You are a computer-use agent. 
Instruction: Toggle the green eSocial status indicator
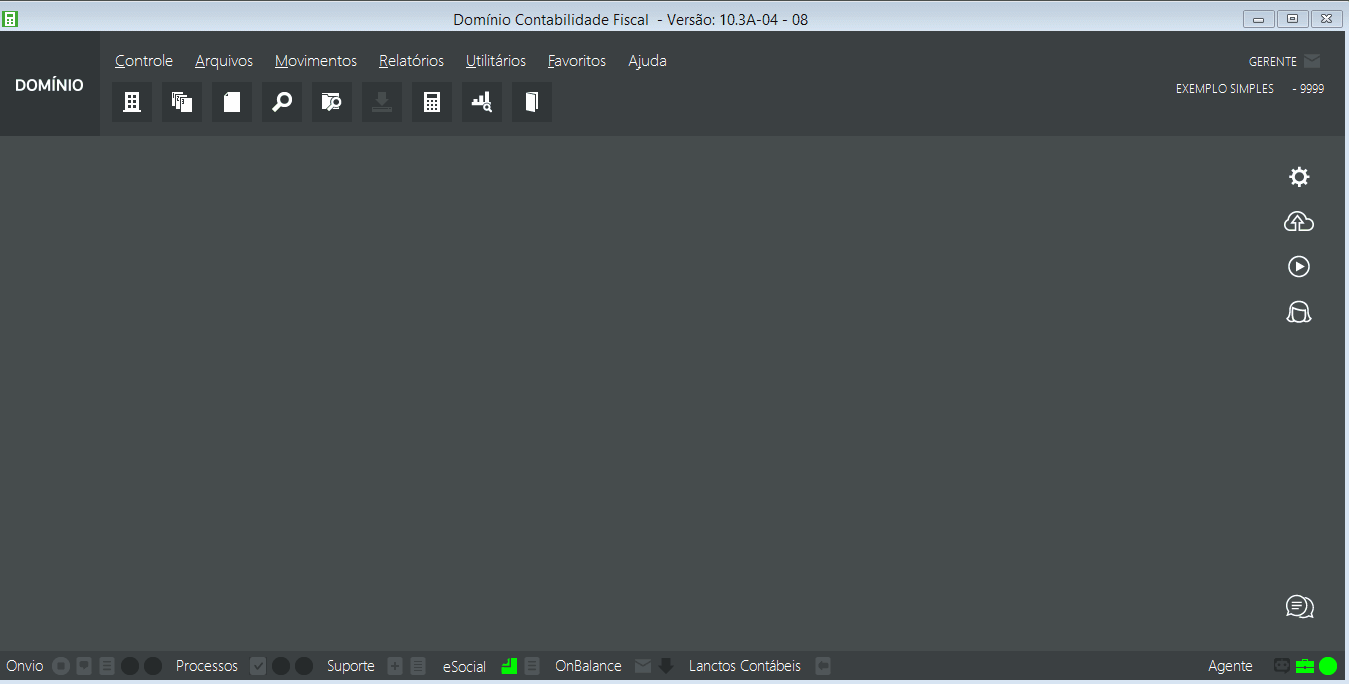[x=509, y=665]
